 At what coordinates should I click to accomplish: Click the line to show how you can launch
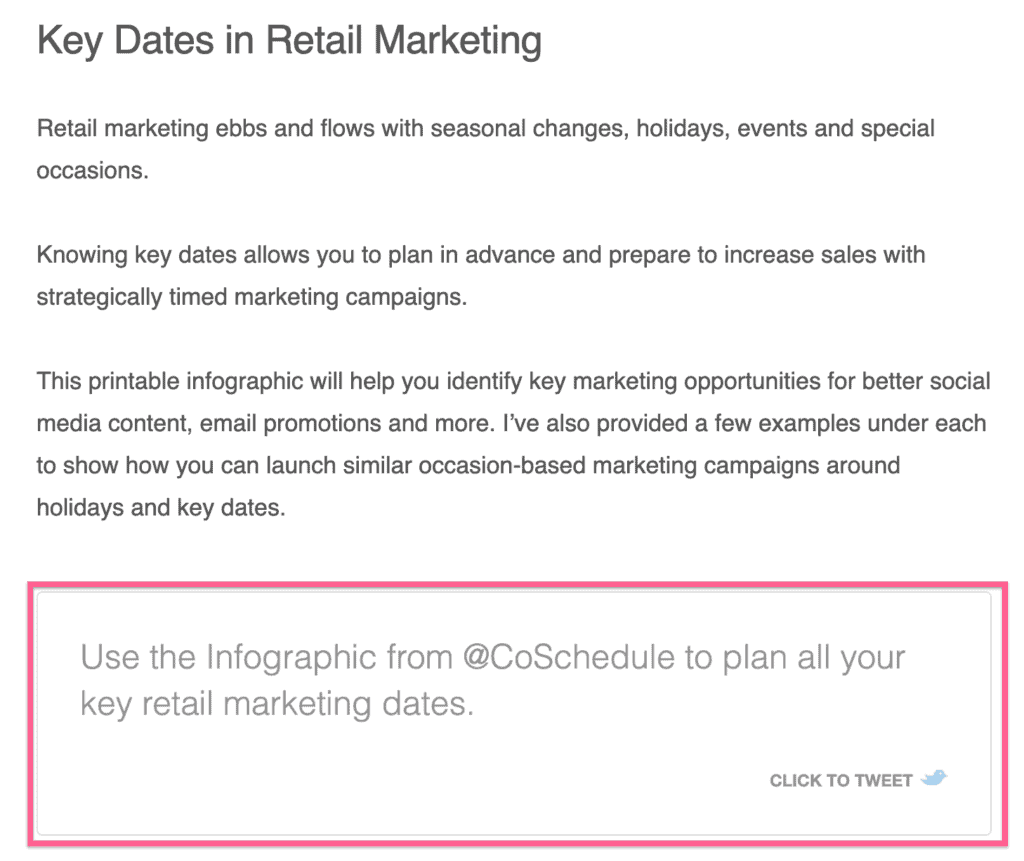pos(468,466)
